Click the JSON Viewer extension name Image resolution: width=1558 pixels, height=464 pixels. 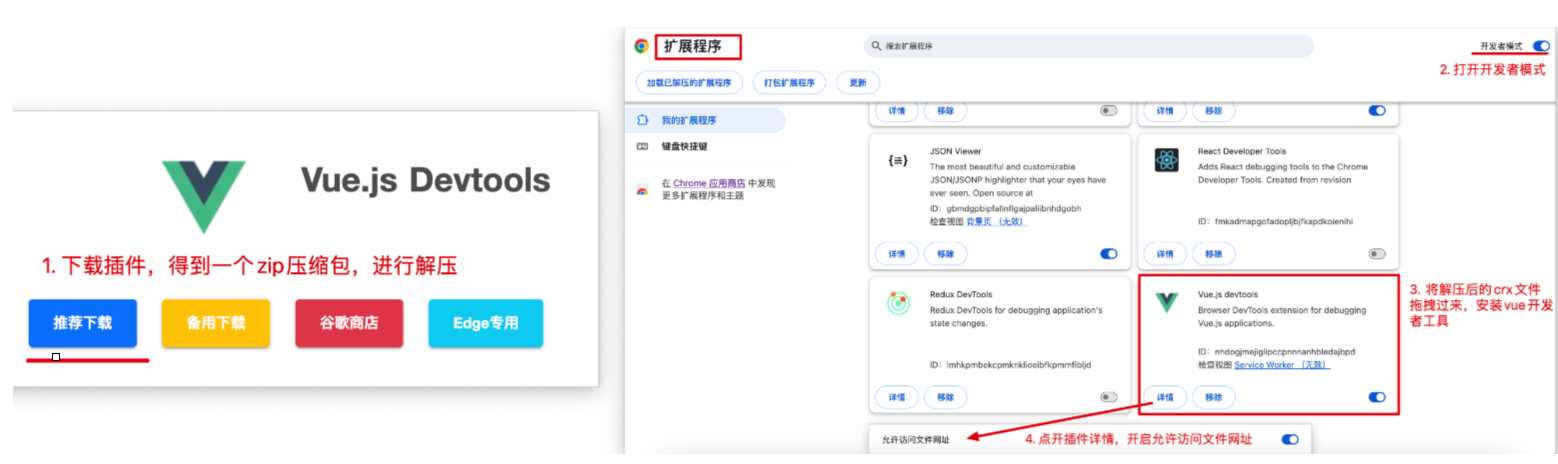click(x=955, y=152)
